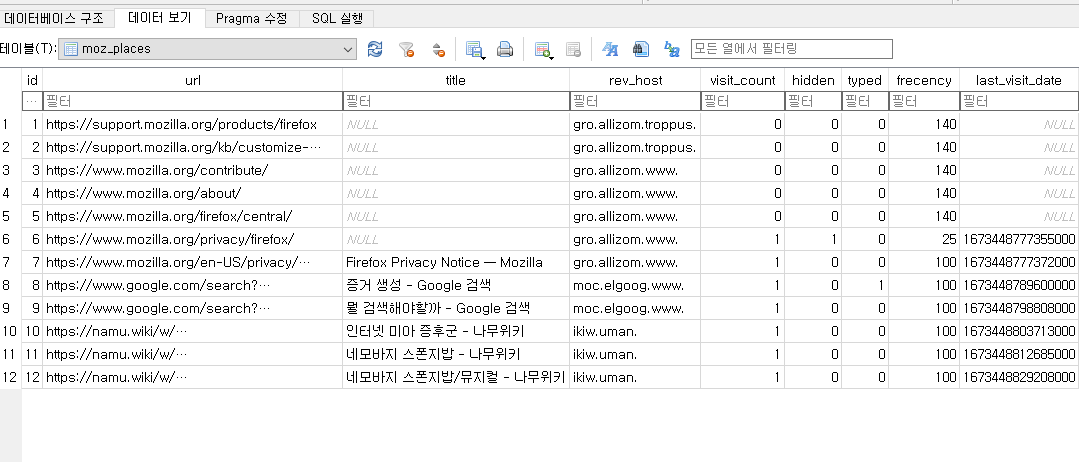1079x462 pixels.
Task: Select the support.mozilla.org/products/firefox url cell
Action: 193,125
